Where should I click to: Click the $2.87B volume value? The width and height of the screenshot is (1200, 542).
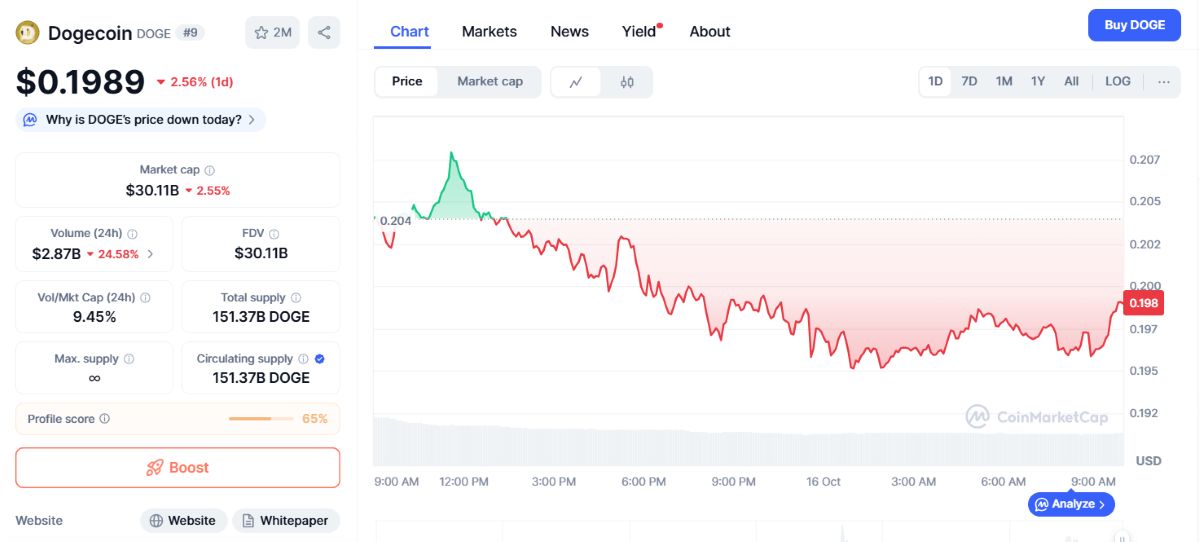tap(56, 254)
